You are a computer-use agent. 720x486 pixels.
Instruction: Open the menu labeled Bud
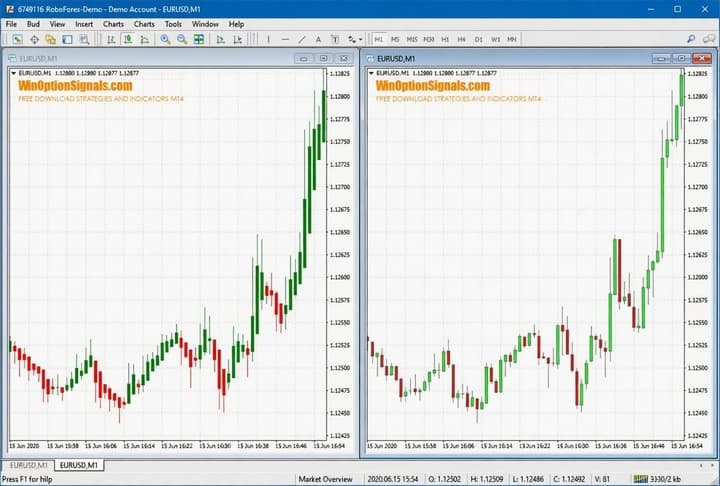point(33,24)
